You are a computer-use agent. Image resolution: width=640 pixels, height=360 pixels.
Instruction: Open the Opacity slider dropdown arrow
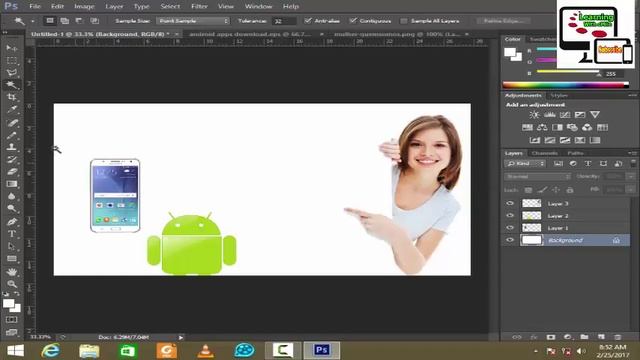click(x=631, y=176)
